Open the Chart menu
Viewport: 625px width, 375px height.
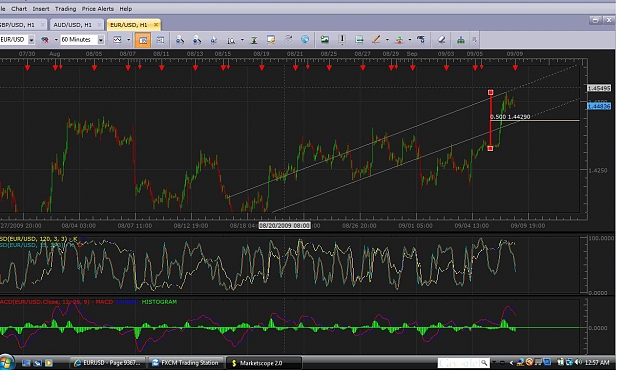point(19,8)
